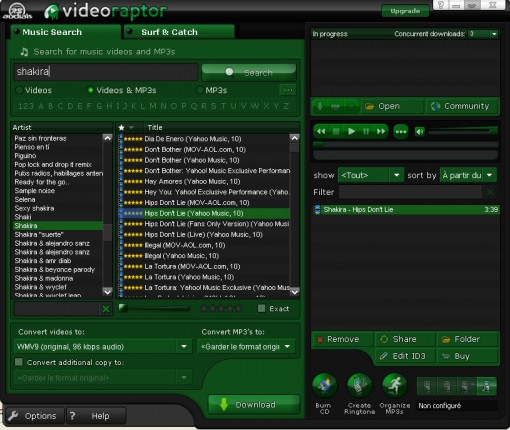Click the Buy button
This screenshot has height=430, width=510.
click(x=467, y=356)
